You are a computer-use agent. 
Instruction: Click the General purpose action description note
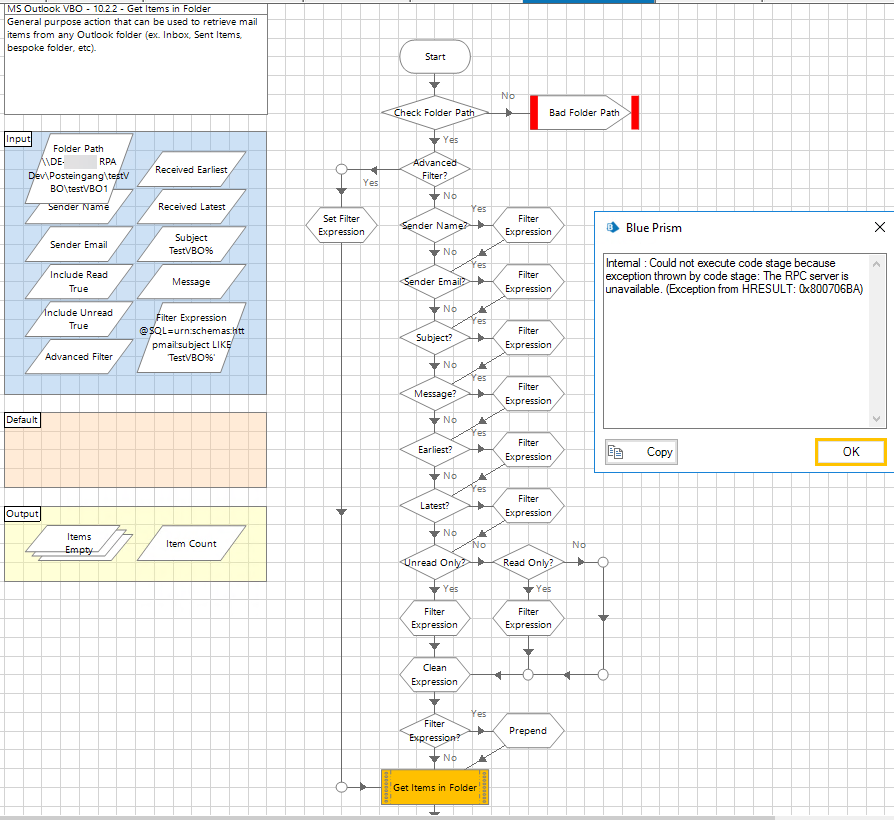click(136, 64)
